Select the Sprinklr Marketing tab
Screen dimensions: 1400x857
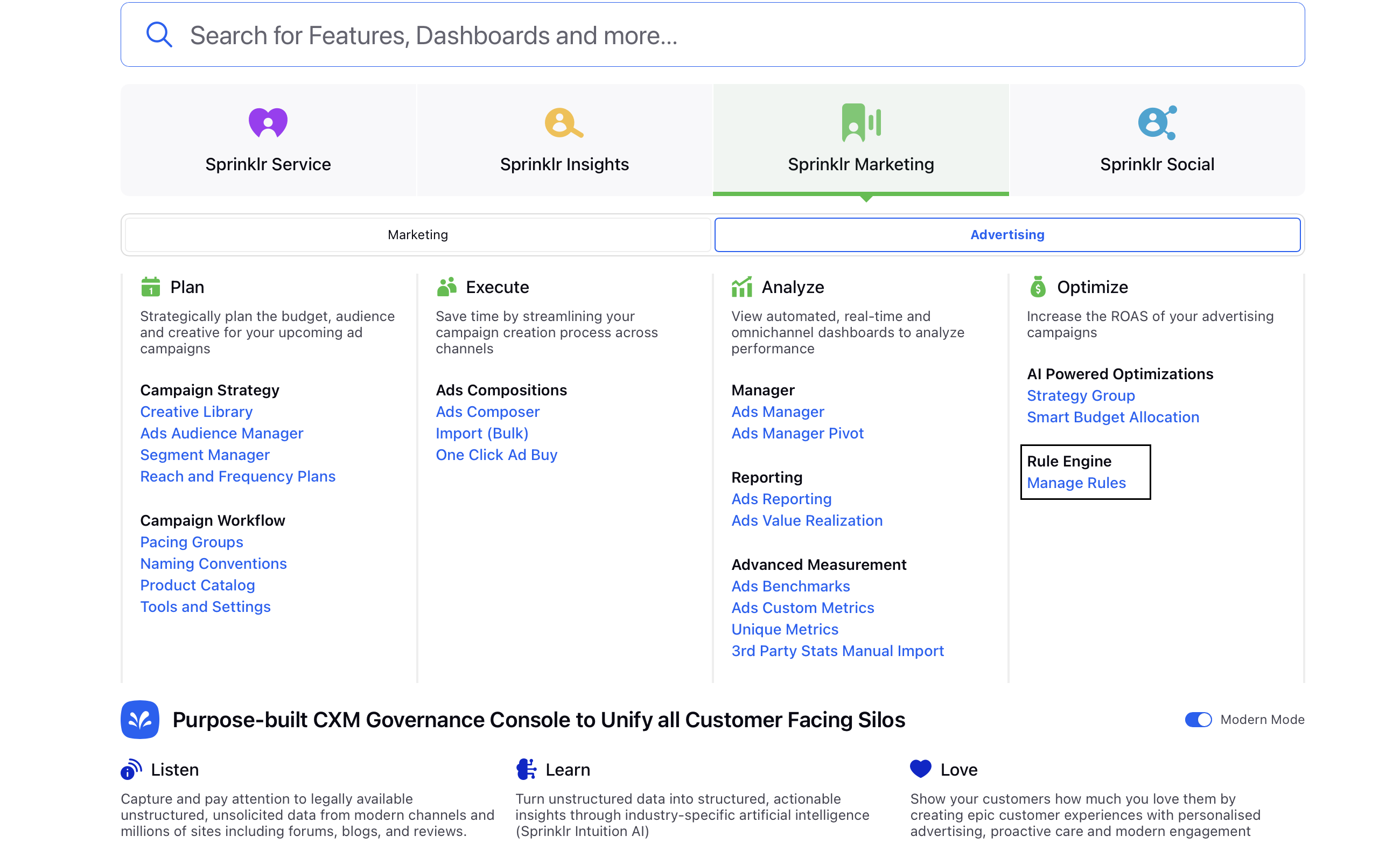(861, 140)
